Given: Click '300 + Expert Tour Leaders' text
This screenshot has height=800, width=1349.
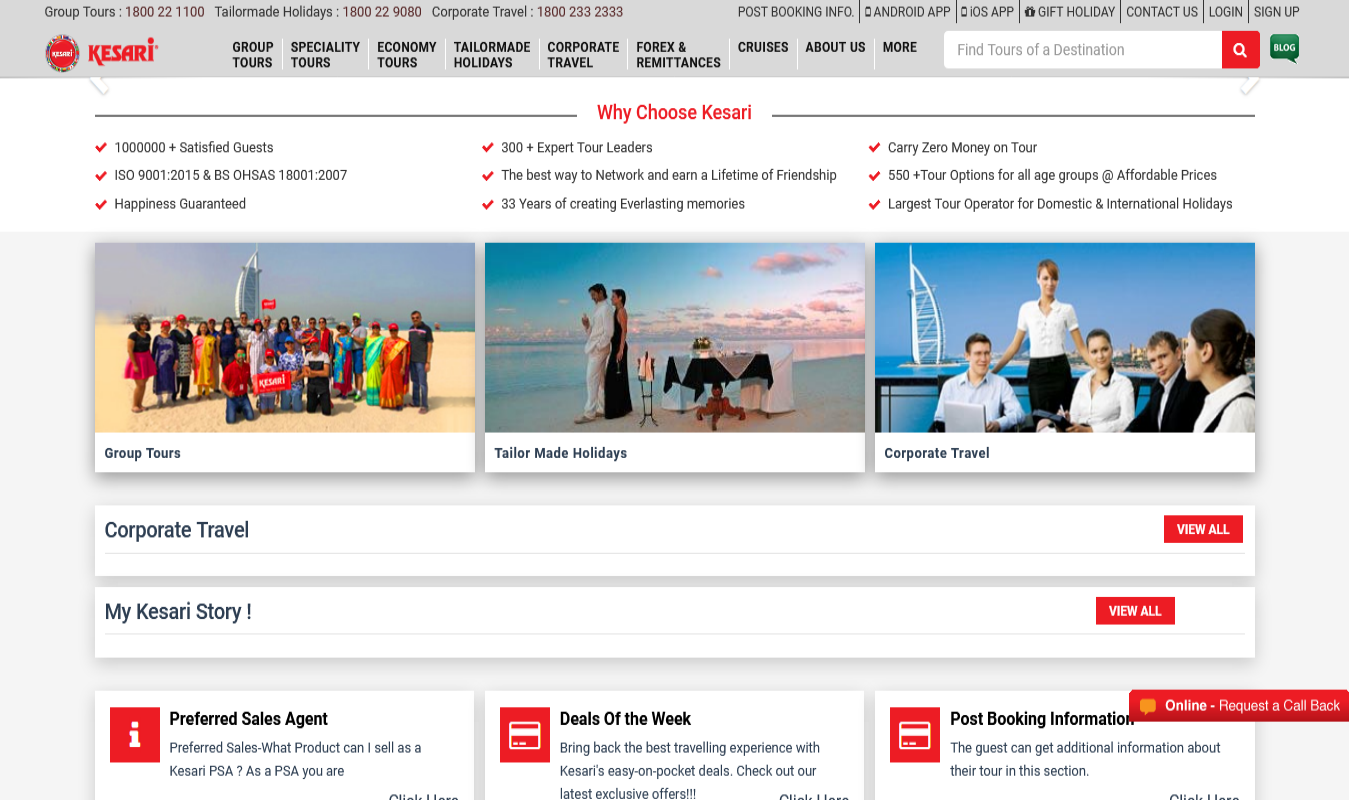Looking at the screenshot, I should click(577, 147).
